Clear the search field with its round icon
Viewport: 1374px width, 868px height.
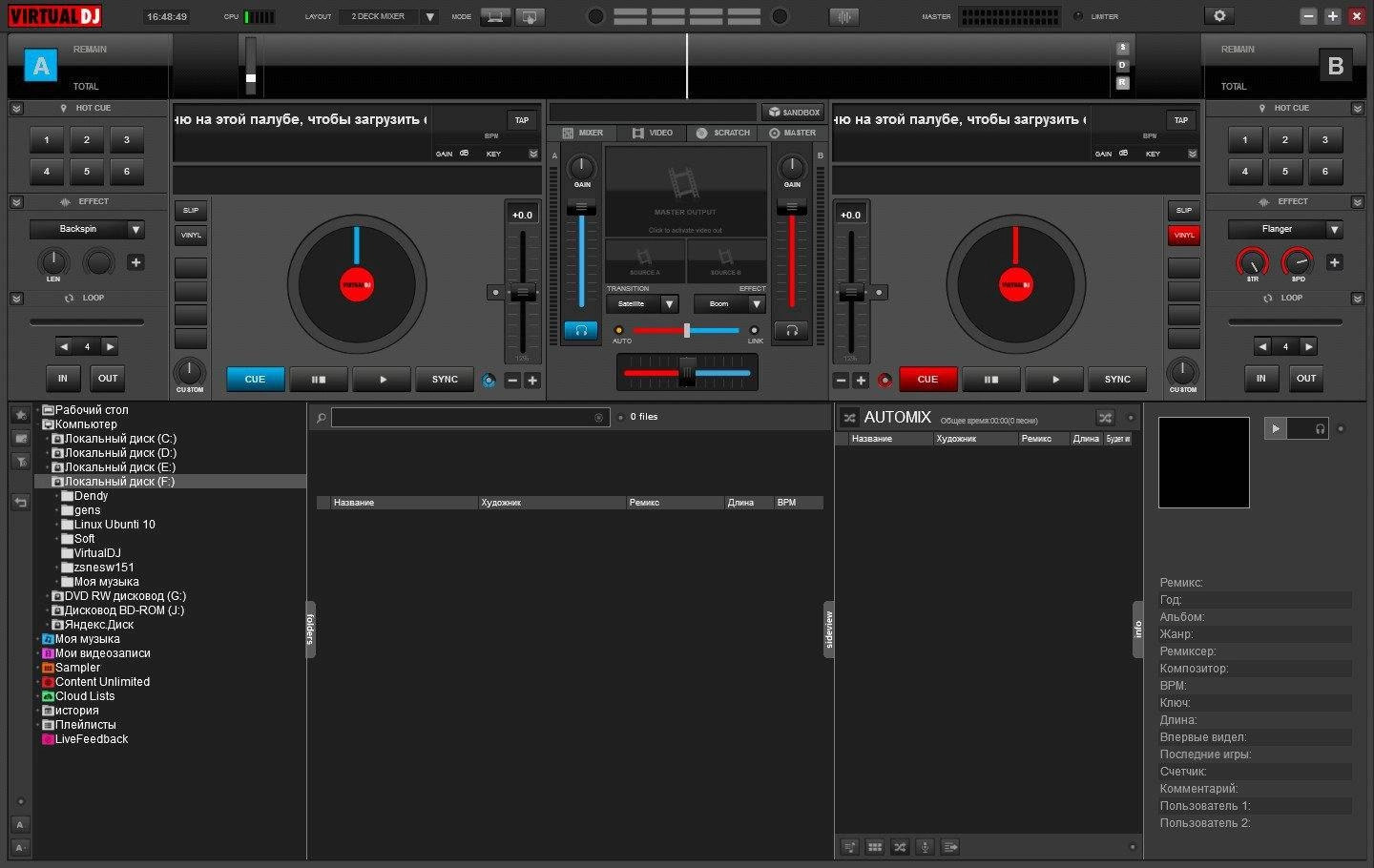[599, 418]
